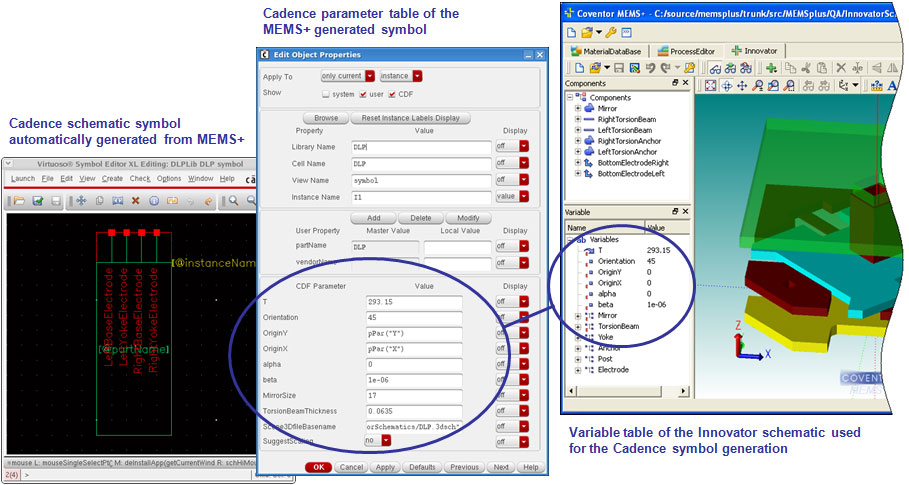Click the Browse button
Viewport: 909px width, 485px height.
(x=326, y=118)
